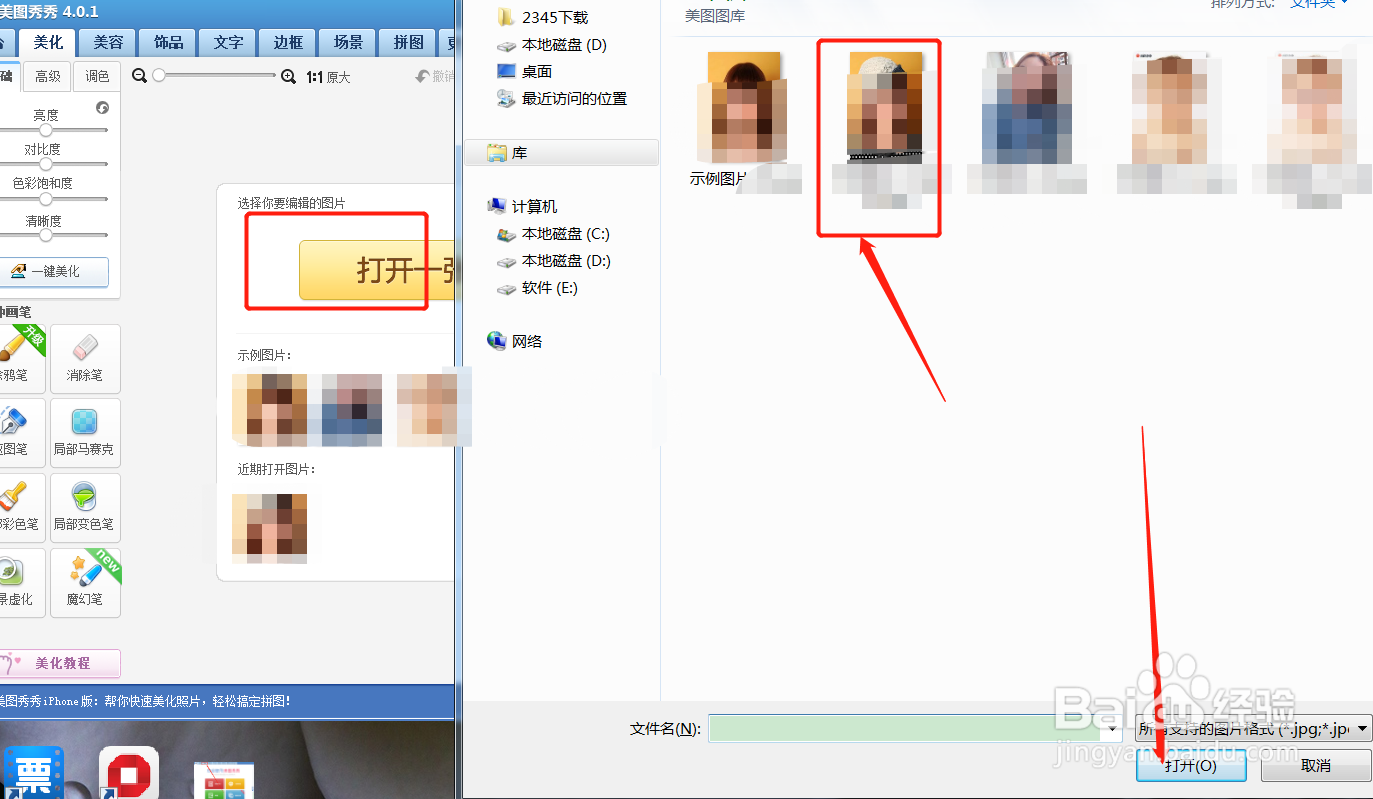Select the 示例图片 folder thumbnail
Viewport: 1373px width, 799px height.
[745, 121]
